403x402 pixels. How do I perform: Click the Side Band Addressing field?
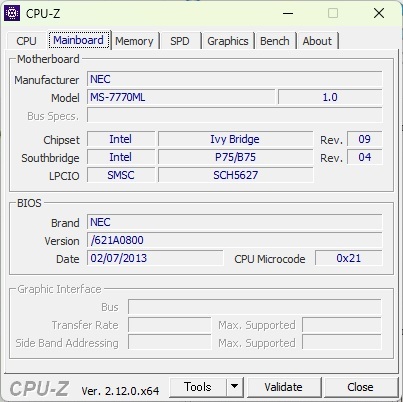(170, 343)
